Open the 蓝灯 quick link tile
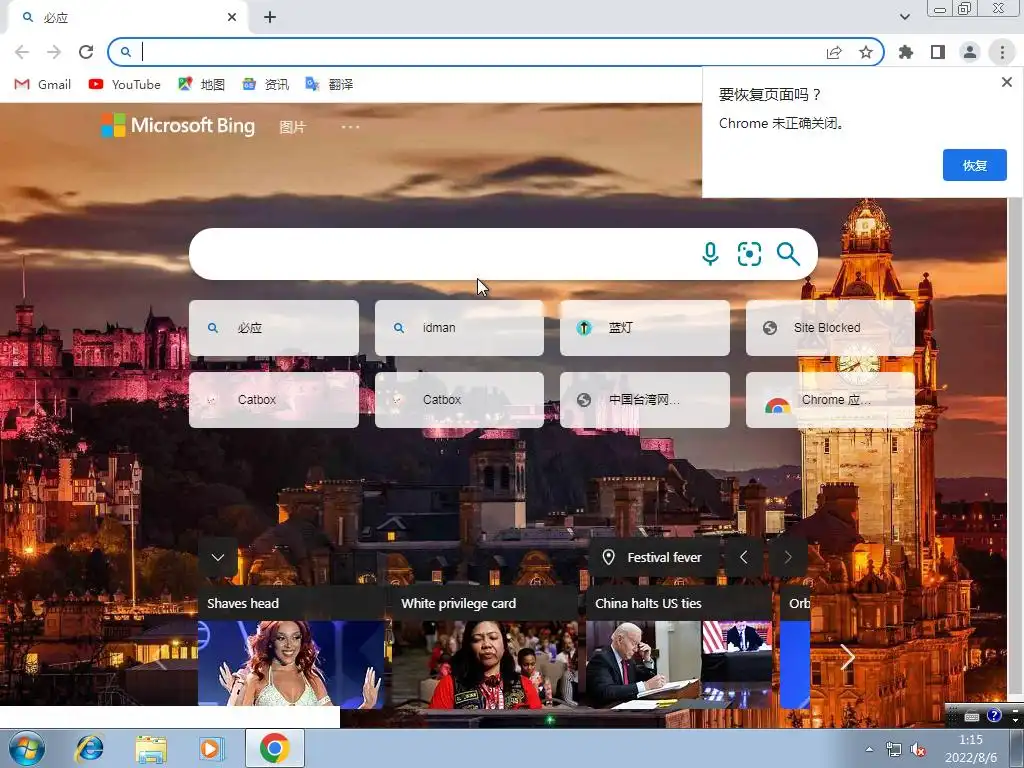This screenshot has height=768, width=1024. click(x=645, y=328)
